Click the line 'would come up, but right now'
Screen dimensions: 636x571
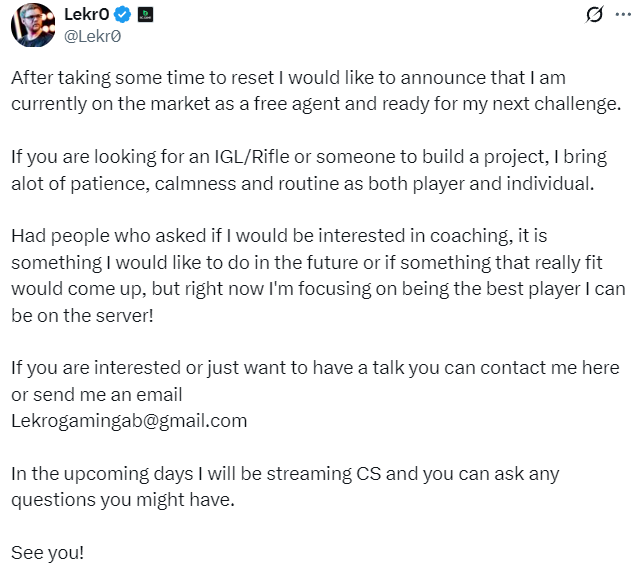318,289
